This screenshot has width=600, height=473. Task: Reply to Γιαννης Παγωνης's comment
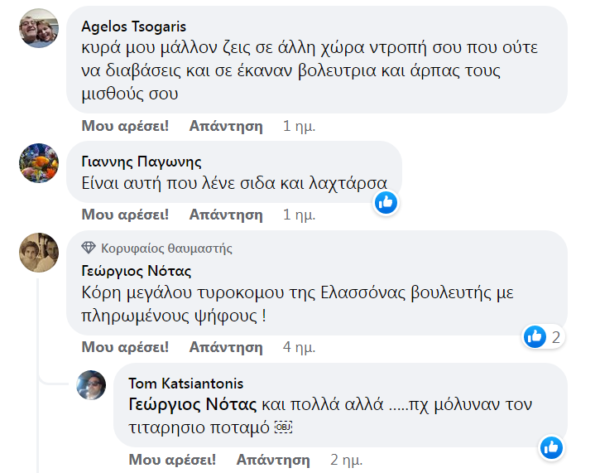(x=226, y=214)
